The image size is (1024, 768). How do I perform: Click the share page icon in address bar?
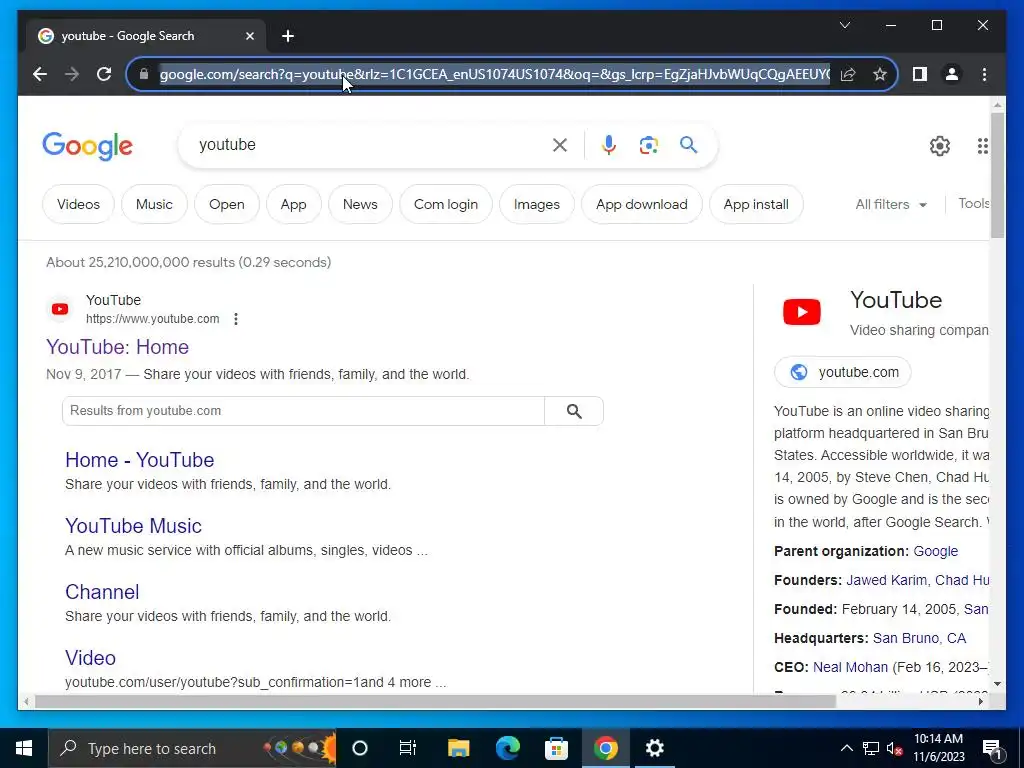(x=848, y=74)
